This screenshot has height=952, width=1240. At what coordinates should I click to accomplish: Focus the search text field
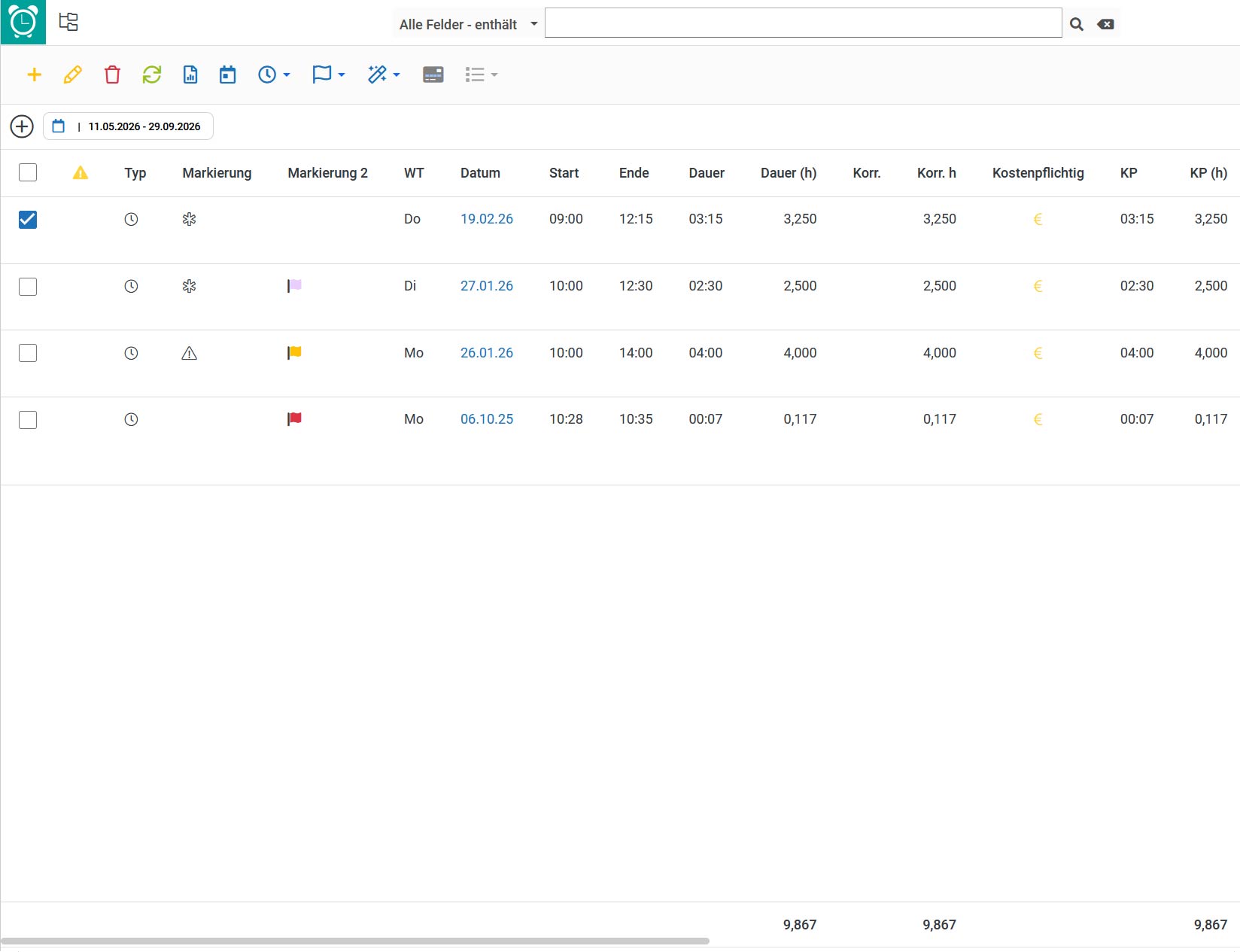pyautogui.click(x=803, y=23)
